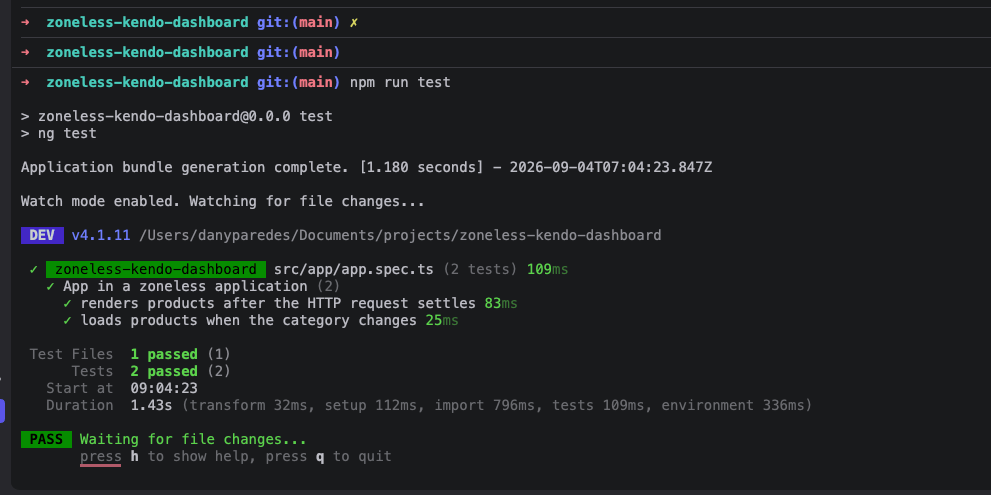
Task: Click the check mark beside app.spec.ts line
Action: pos(33,269)
